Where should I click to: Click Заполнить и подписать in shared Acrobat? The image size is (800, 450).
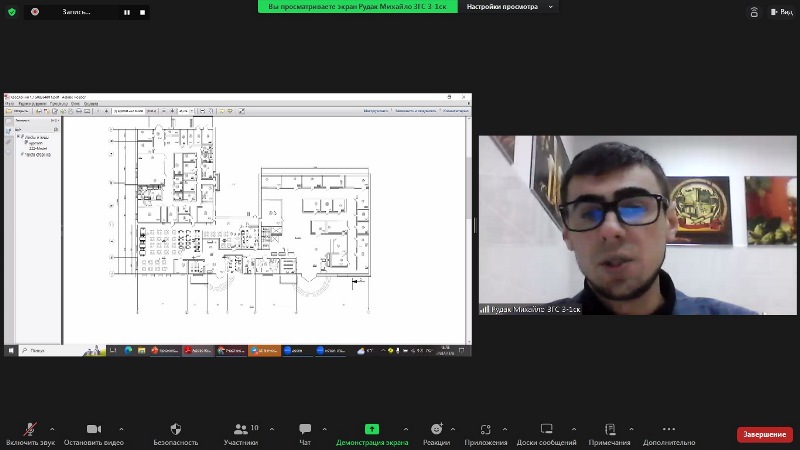click(x=415, y=111)
